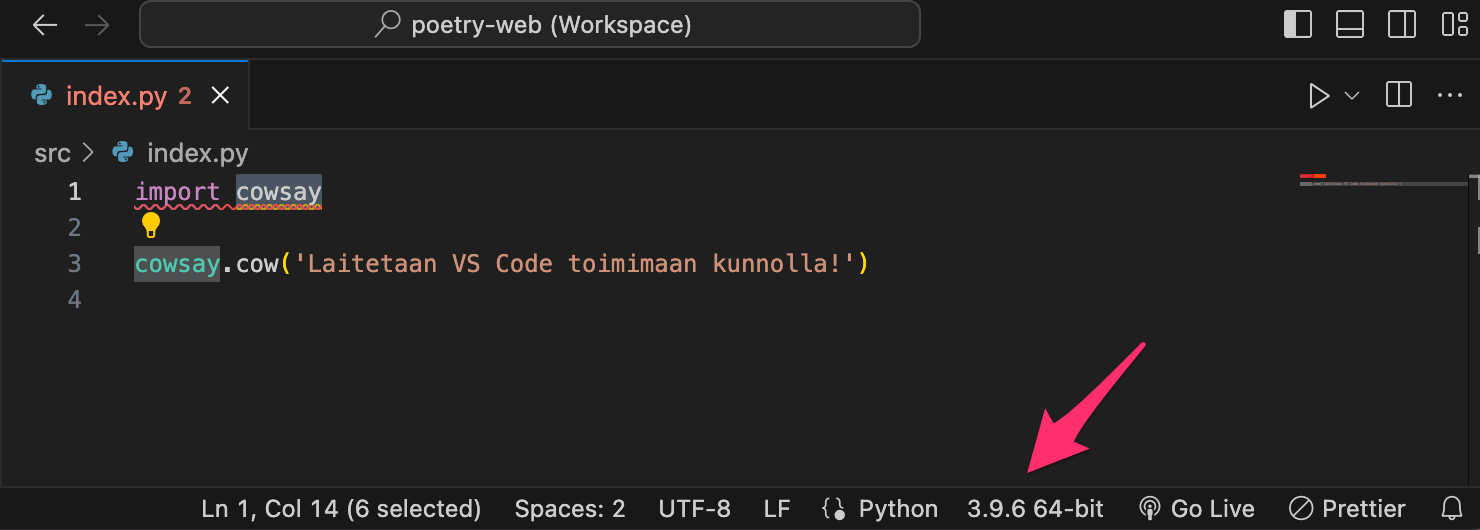Split the editor to the right

click(x=1399, y=96)
